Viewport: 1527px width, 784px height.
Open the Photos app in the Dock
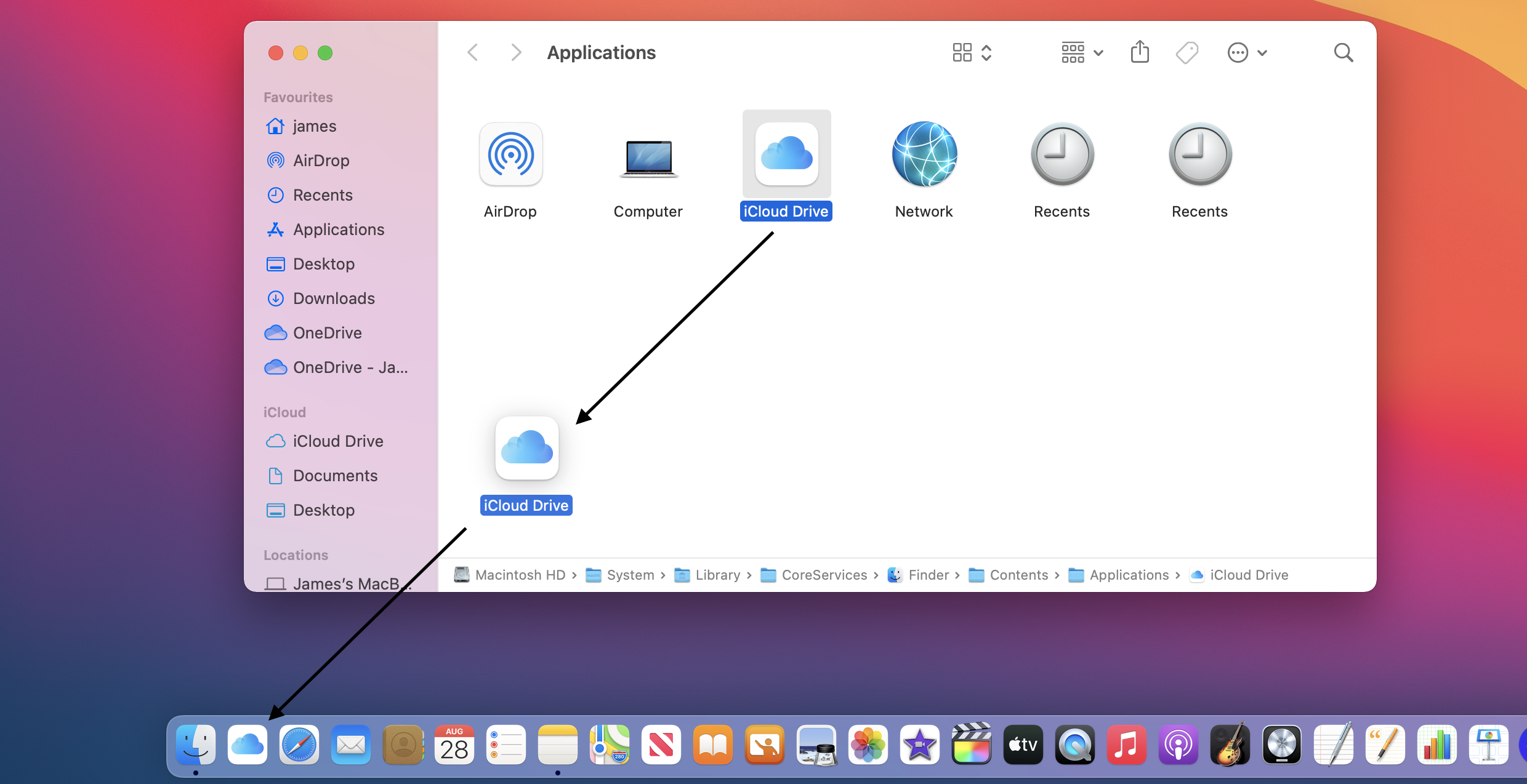868,745
